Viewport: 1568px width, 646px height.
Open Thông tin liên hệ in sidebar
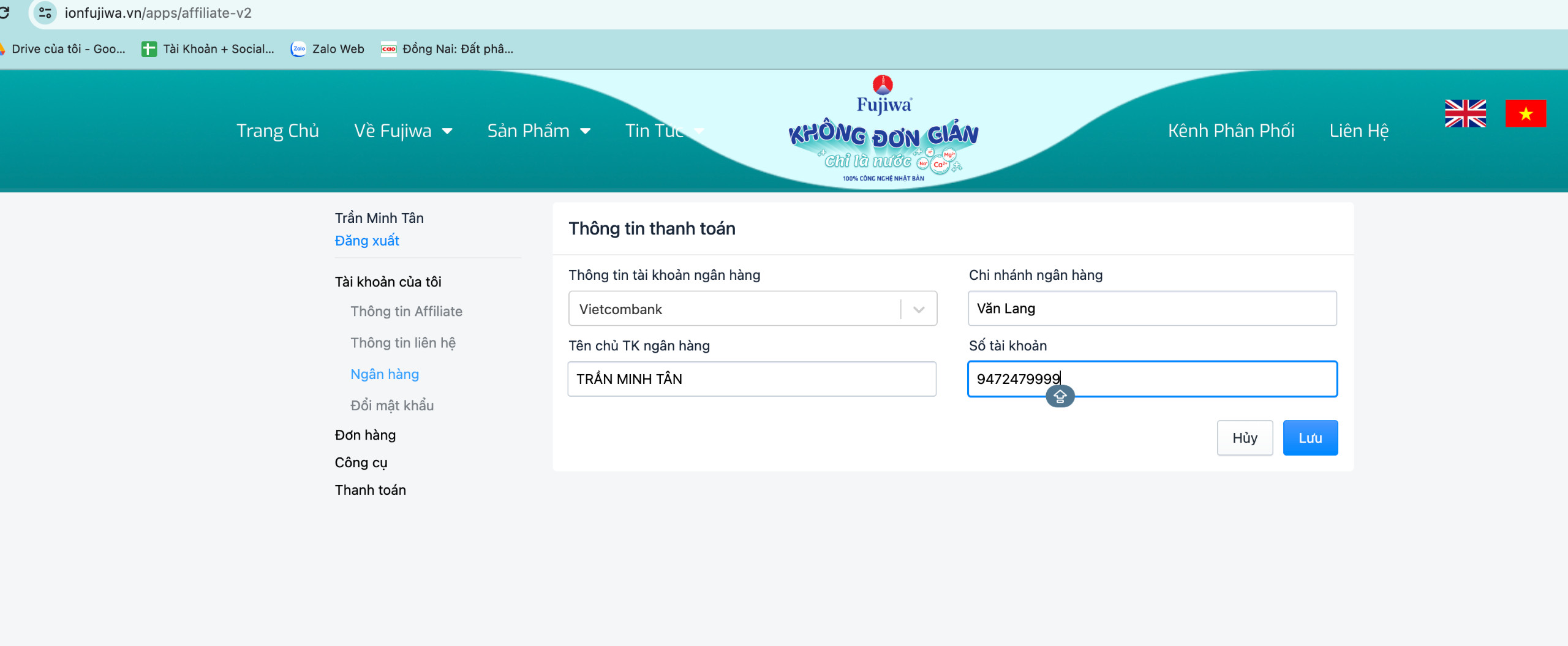(x=403, y=343)
